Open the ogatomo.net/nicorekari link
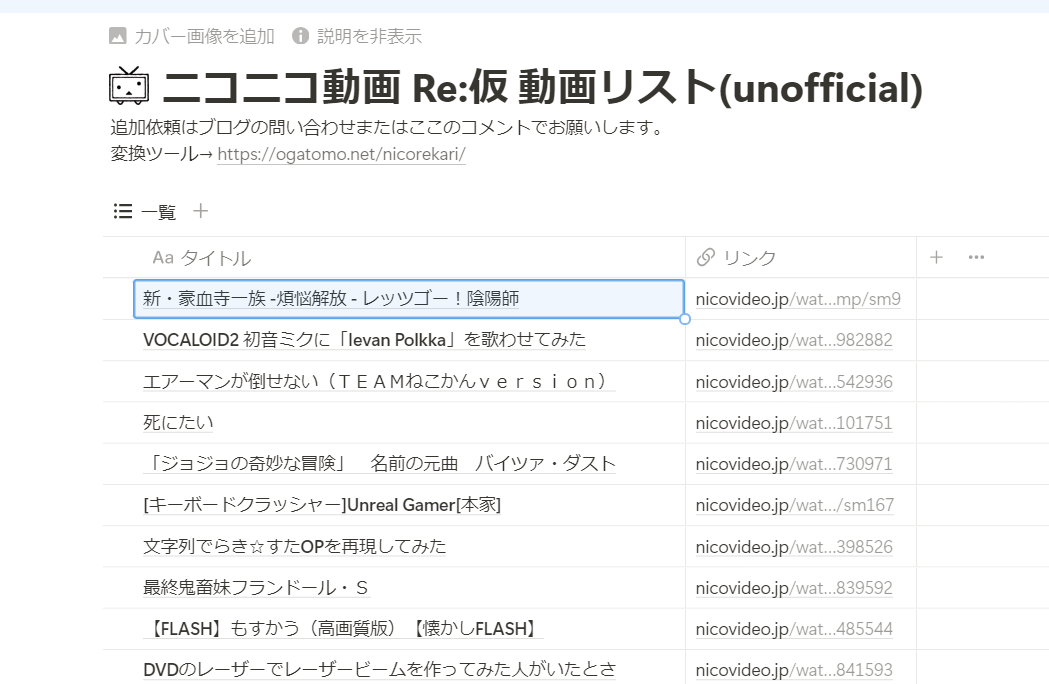Image resolution: width=1049 pixels, height=684 pixels. pyautogui.click(x=341, y=155)
